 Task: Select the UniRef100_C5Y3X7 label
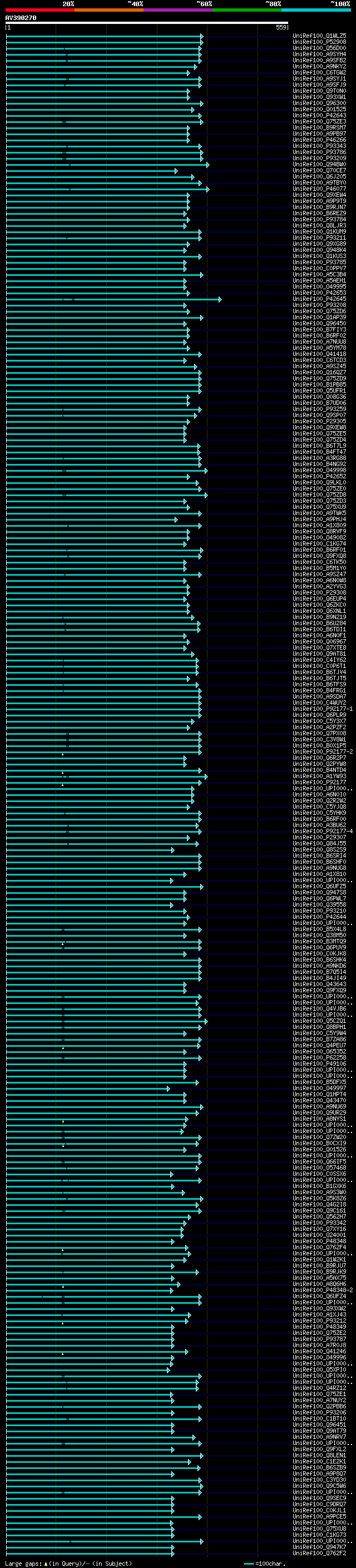tap(319, 721)
